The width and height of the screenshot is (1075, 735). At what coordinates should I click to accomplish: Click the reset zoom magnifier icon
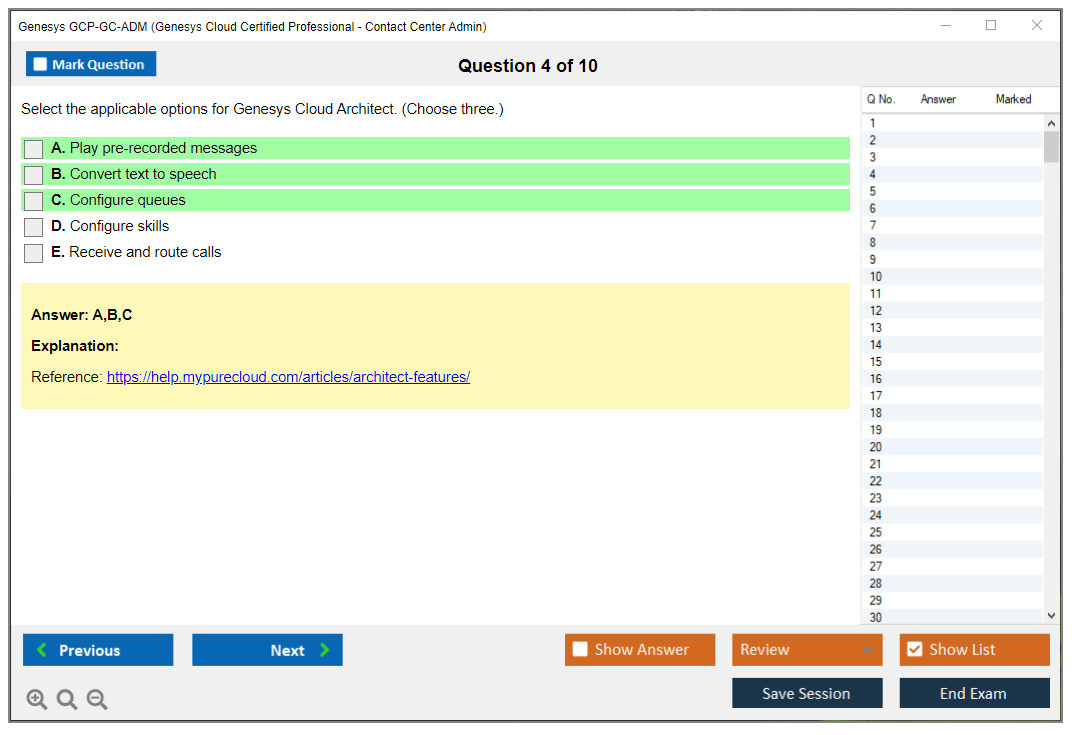pos(67,700)
